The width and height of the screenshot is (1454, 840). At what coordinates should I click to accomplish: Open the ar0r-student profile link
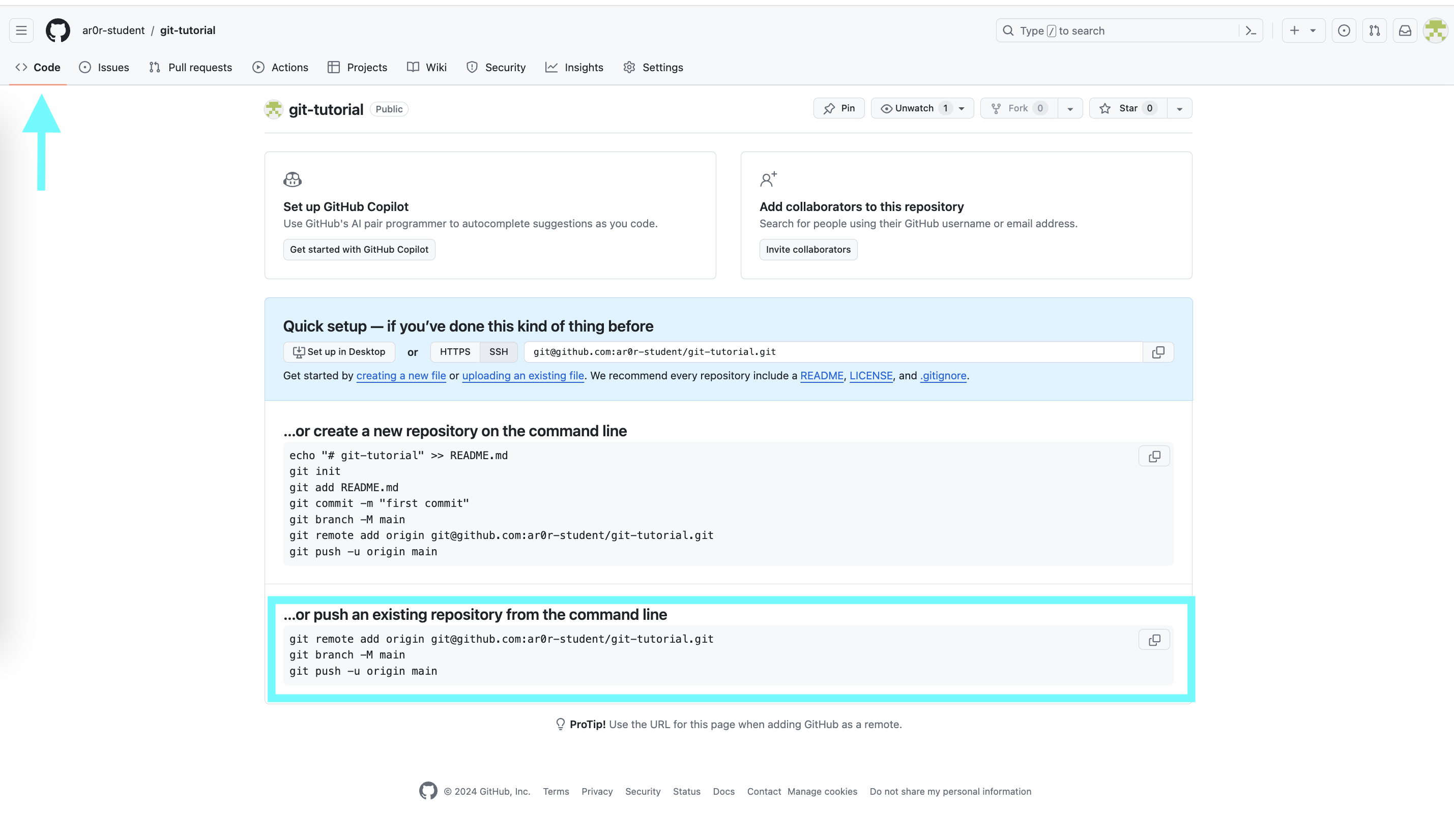tap(113, 31)
